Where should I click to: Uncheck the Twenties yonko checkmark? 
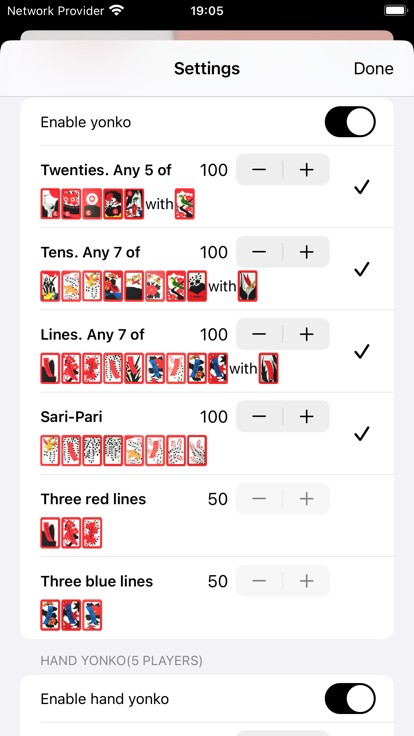point(361,187)
